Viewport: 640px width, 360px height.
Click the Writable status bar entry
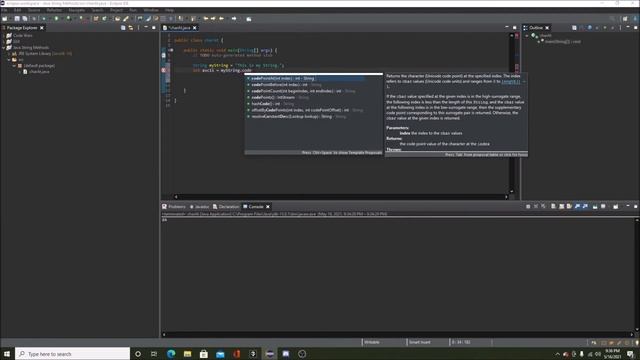372,342
